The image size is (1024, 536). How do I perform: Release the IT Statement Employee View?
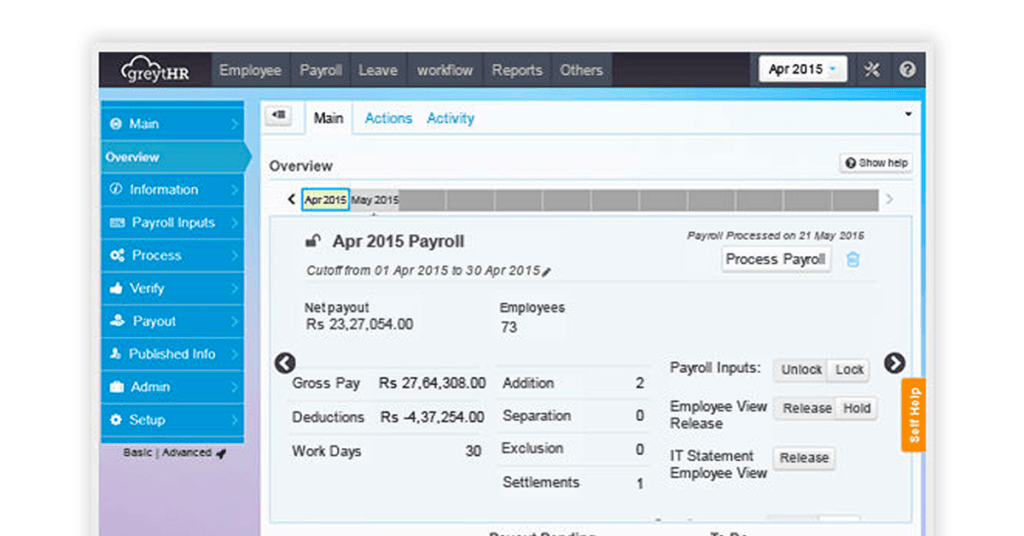click(804, 458)
